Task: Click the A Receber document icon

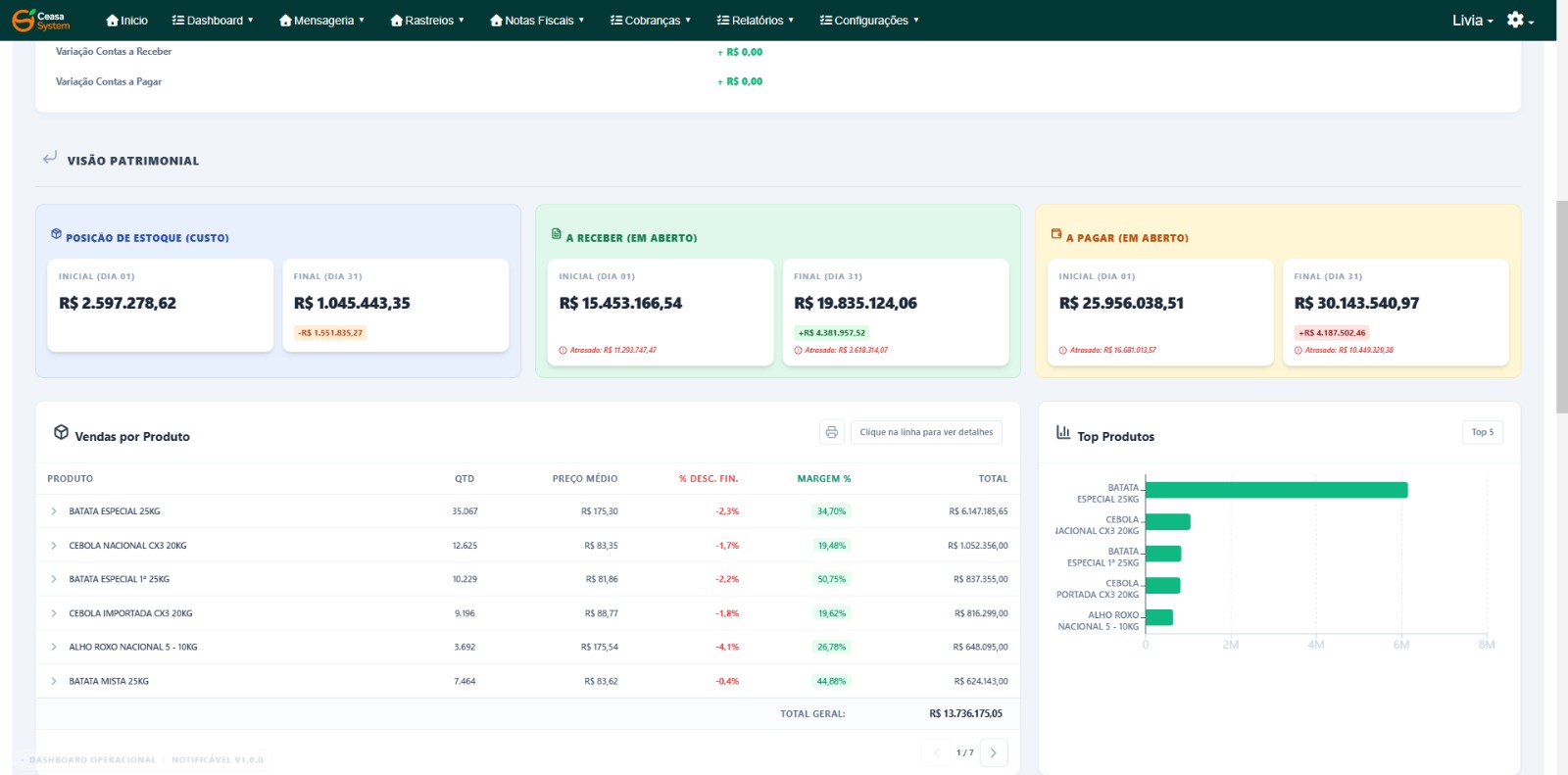Action: 556,234
